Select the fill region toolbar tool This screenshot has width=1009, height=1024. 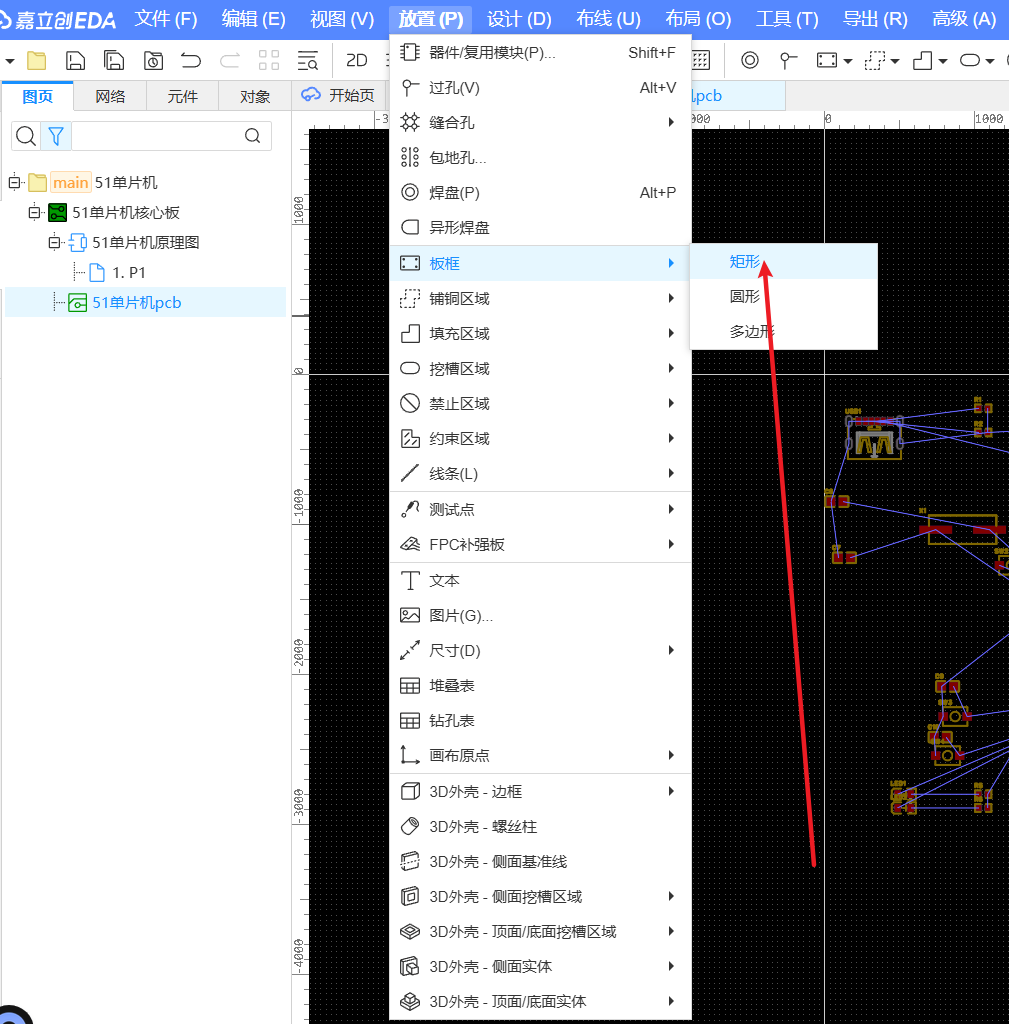(922, 61)
